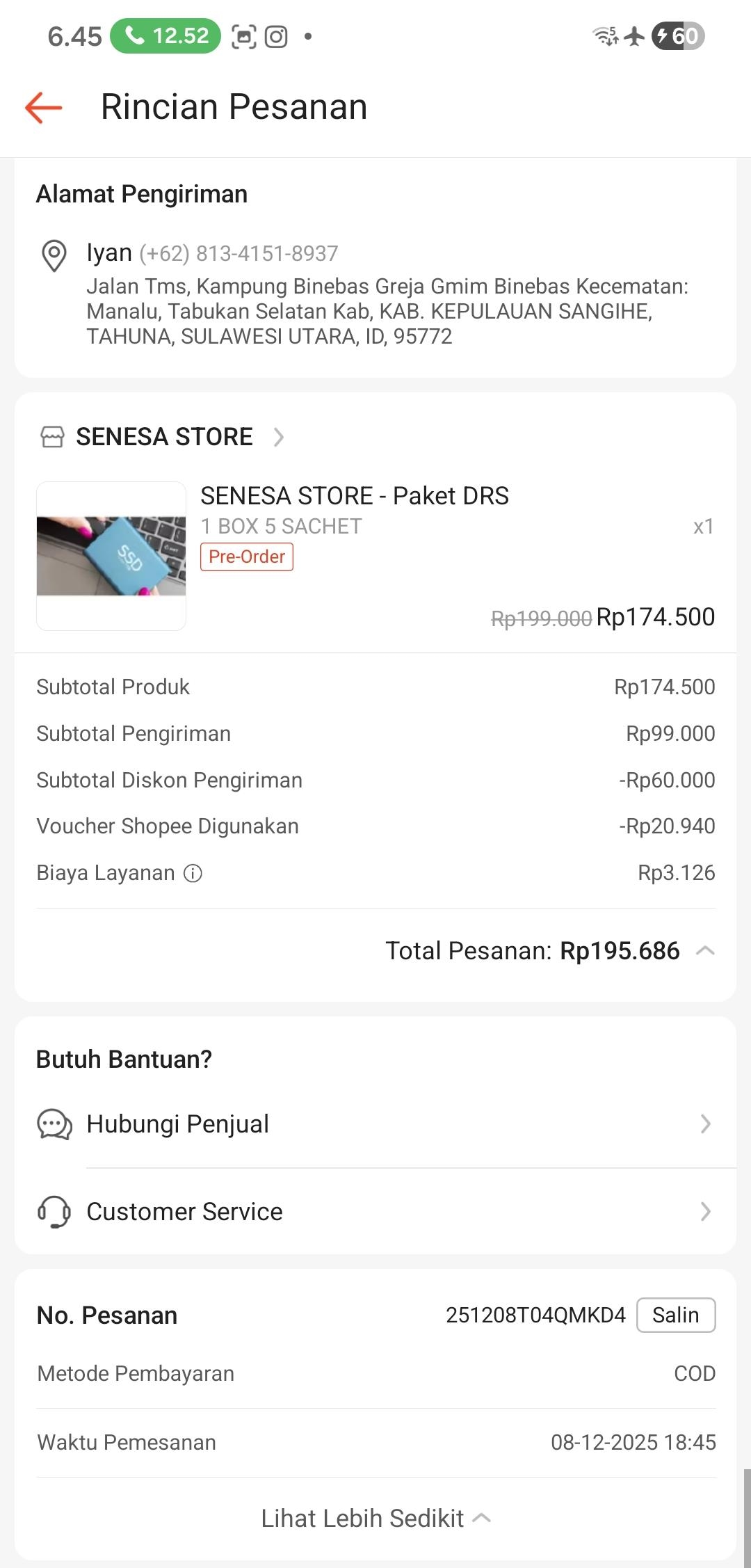Tap the green ongoing call indicator
This screenshot has height=1568, width=751.
pyautogui.click(x=165, y=35)
